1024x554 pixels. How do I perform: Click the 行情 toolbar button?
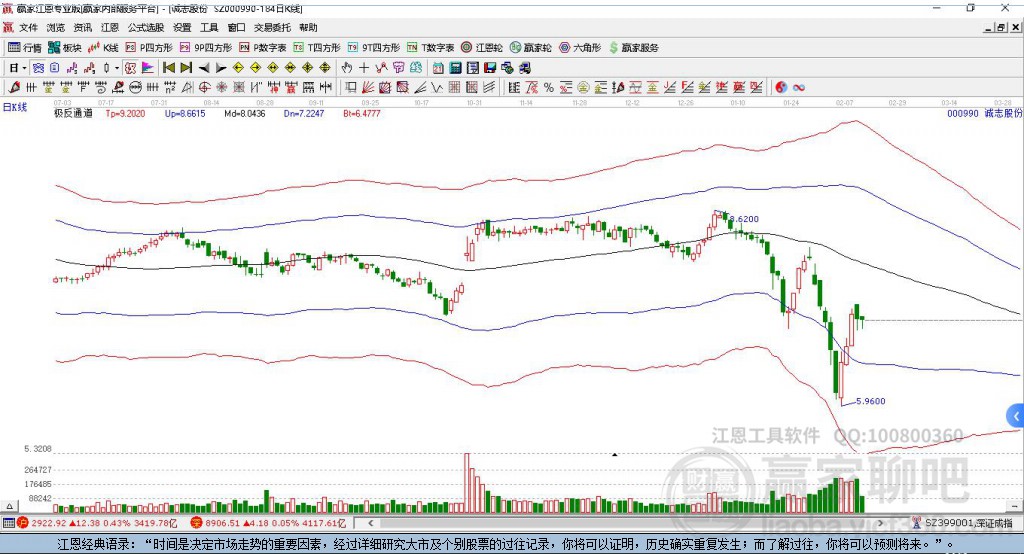25,48
